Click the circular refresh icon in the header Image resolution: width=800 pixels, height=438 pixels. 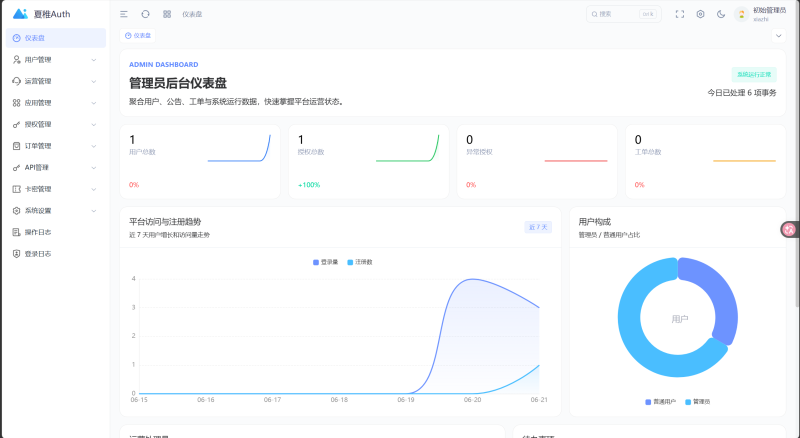click(x=145, y=14)
